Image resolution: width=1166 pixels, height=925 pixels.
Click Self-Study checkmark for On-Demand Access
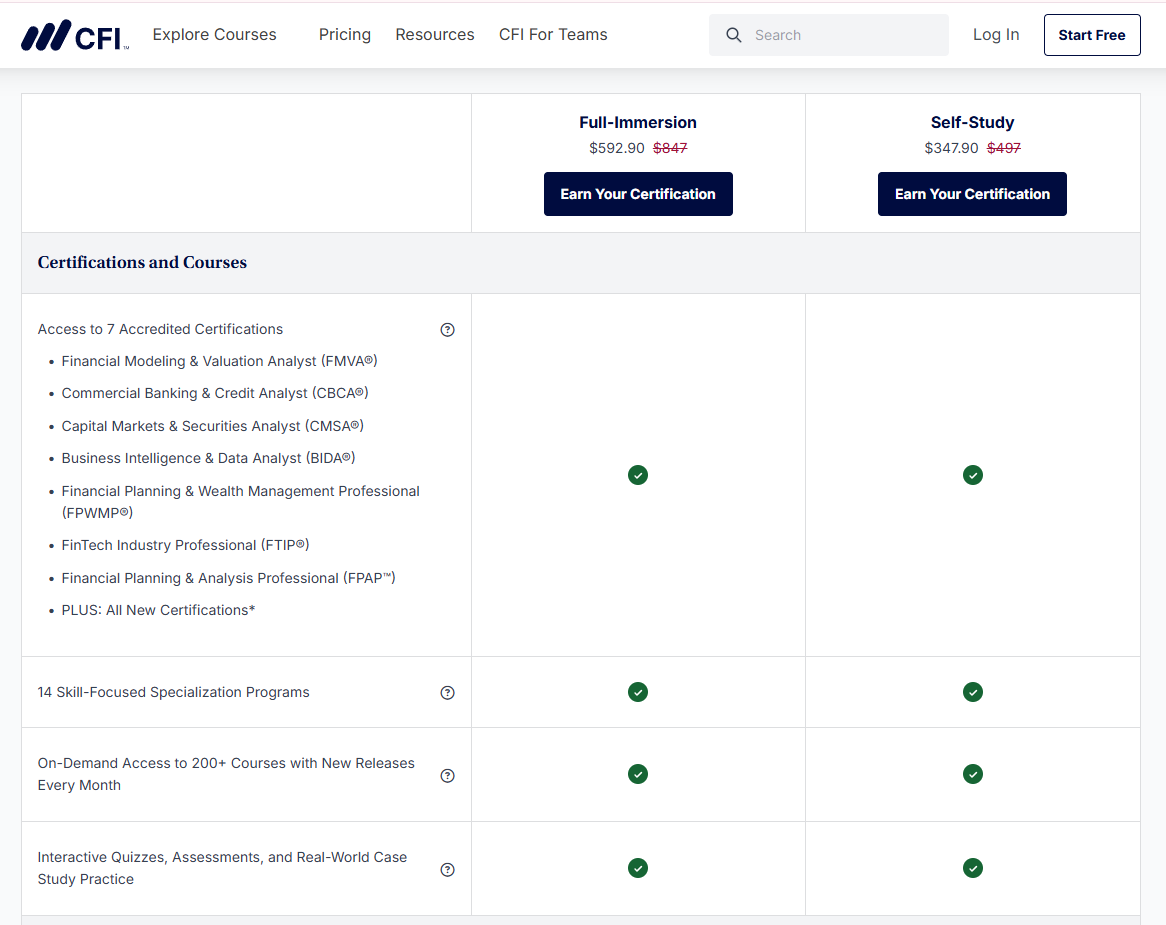point(973,774)
